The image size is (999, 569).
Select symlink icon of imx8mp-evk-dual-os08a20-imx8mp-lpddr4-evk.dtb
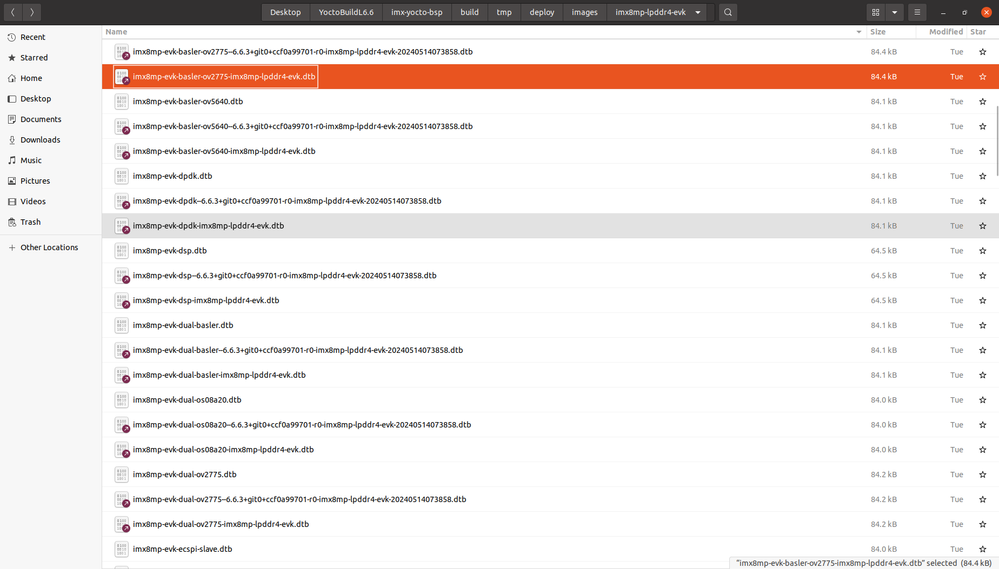click(x=121, y=449)
